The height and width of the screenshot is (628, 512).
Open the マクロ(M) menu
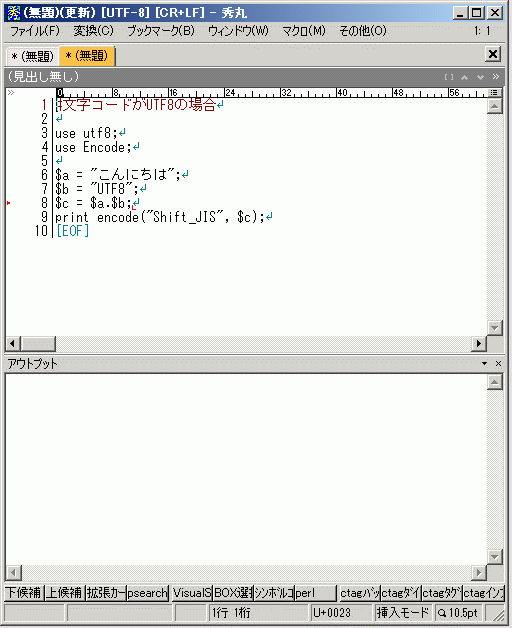[304, 31]
